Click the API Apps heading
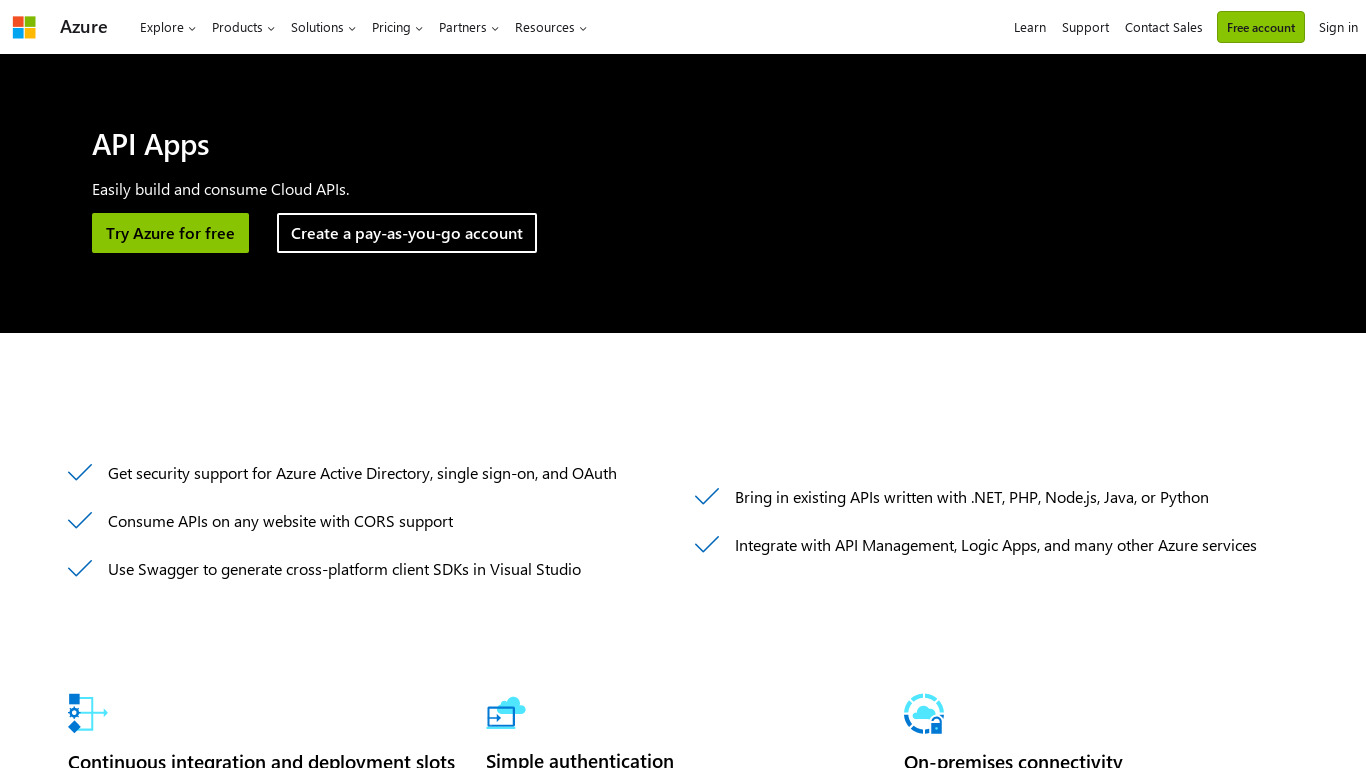Viewport: 1366px width, 768px height. pos(151,145)
